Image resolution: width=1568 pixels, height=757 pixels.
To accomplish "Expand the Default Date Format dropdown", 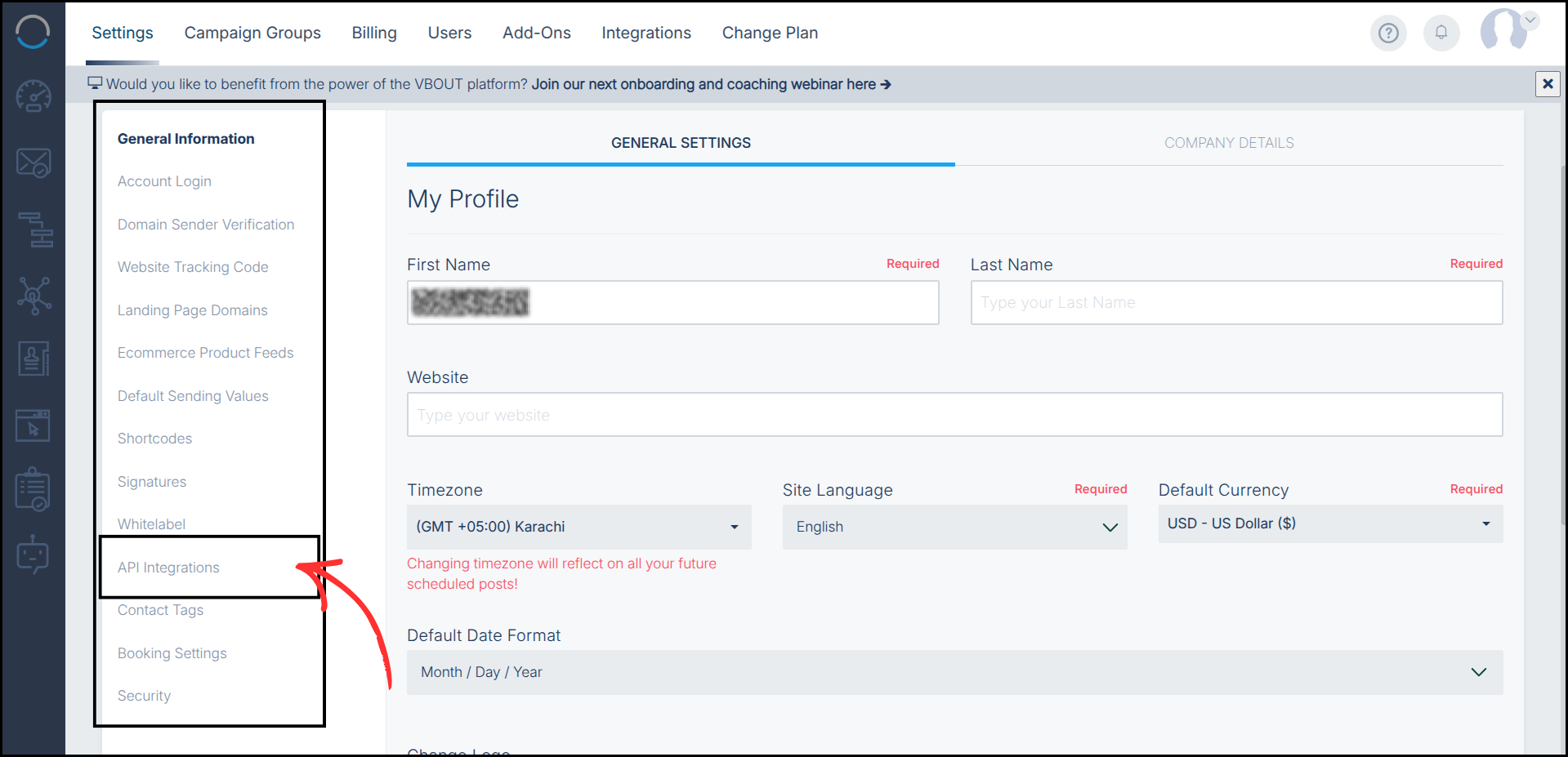I will click(x=954, y=672).
